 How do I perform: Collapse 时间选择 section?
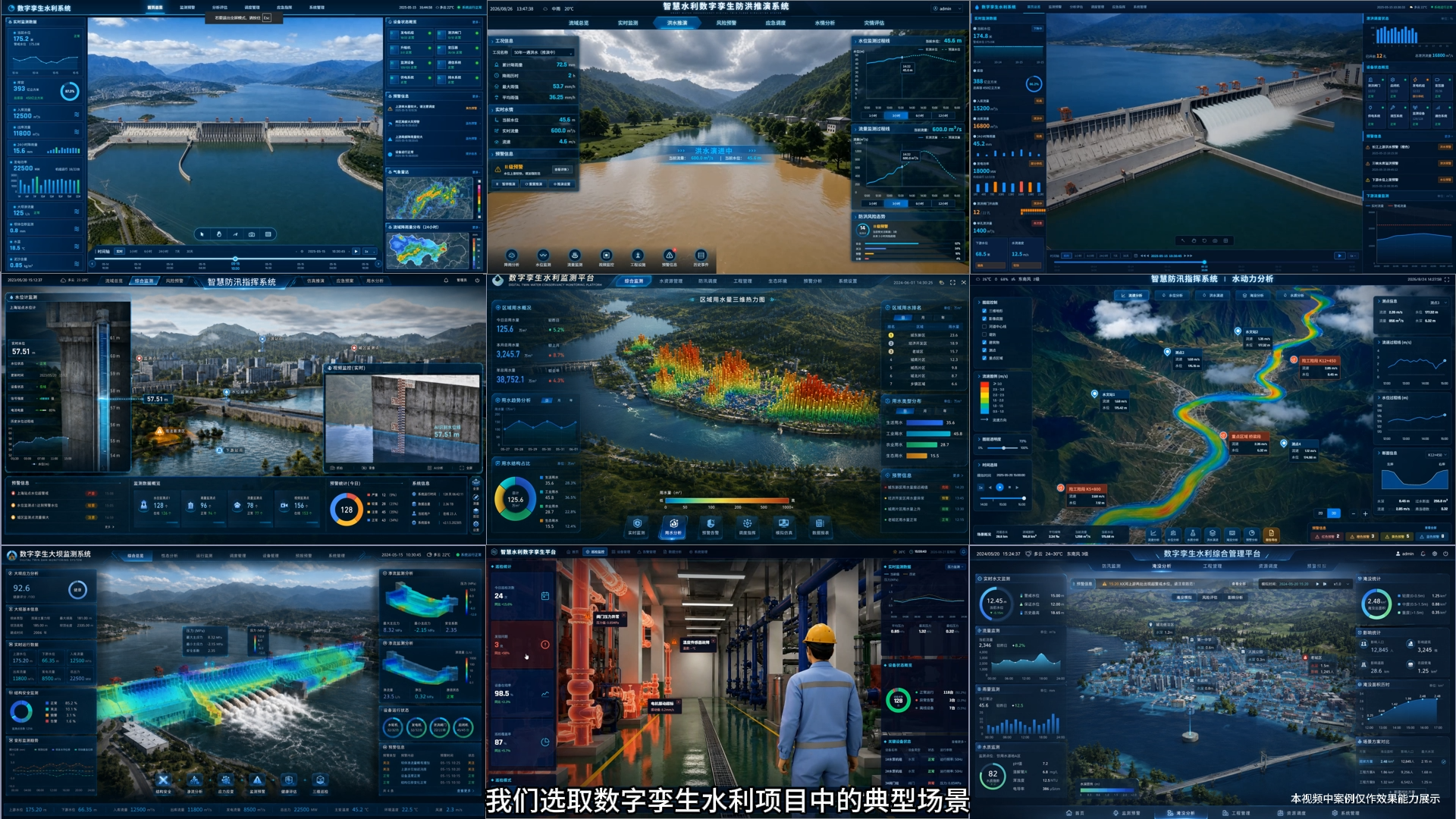pyautogui.click(x=979, y=465)
